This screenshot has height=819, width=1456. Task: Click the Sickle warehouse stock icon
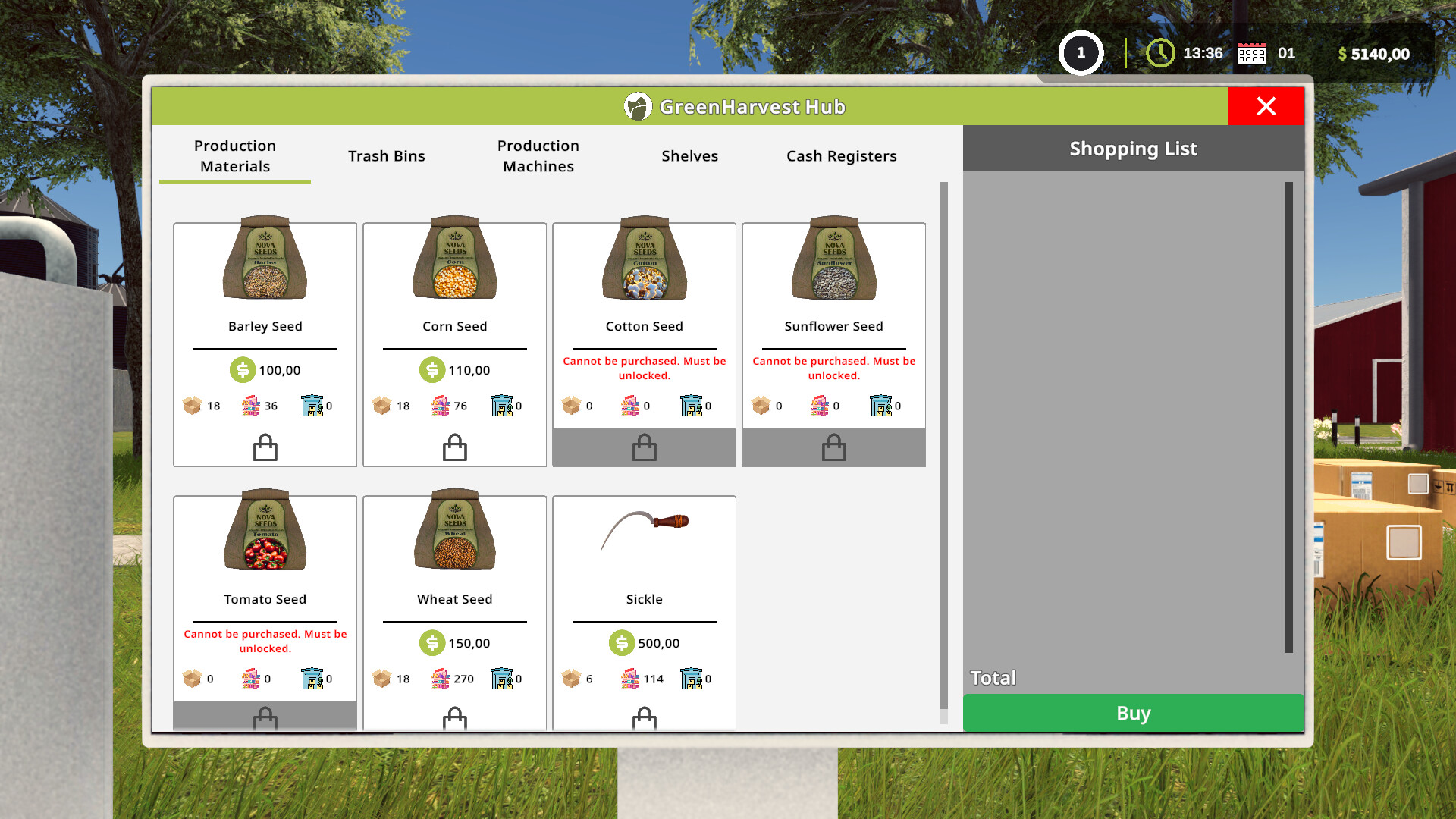pyautogui.click(x=691, y=679)
